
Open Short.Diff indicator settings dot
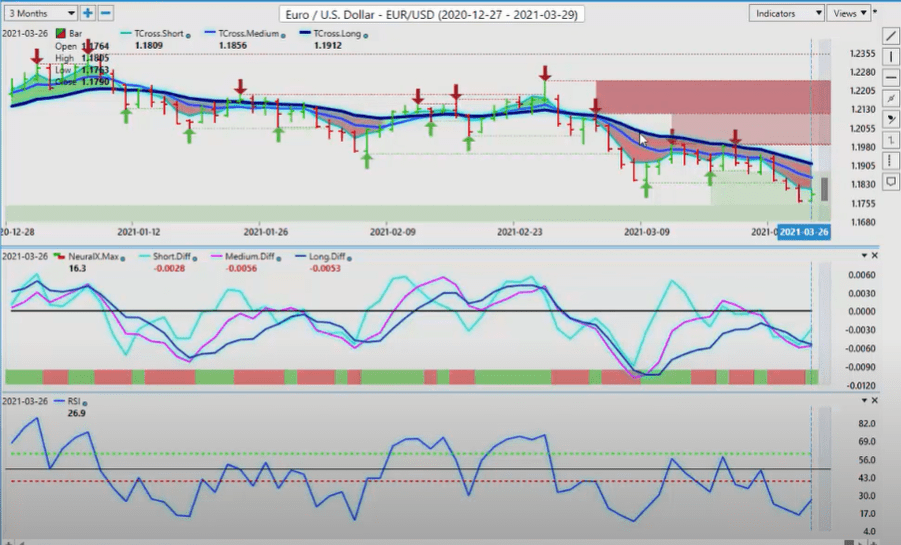pyautogui.click(x=195, y=258)
